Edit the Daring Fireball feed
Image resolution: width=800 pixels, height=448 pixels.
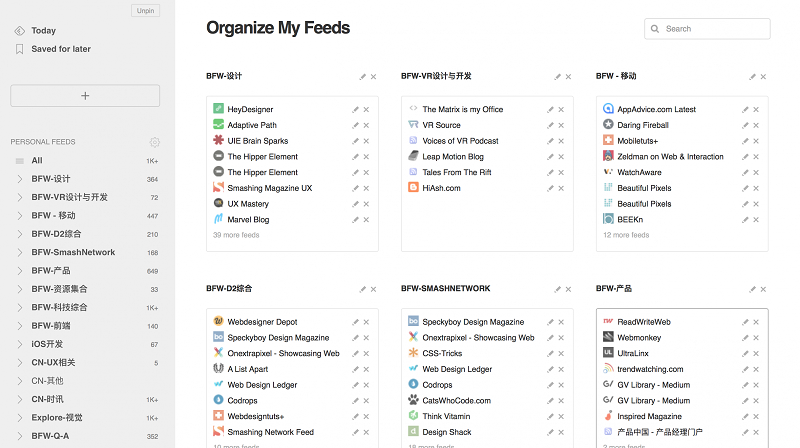tap(745, 126)
